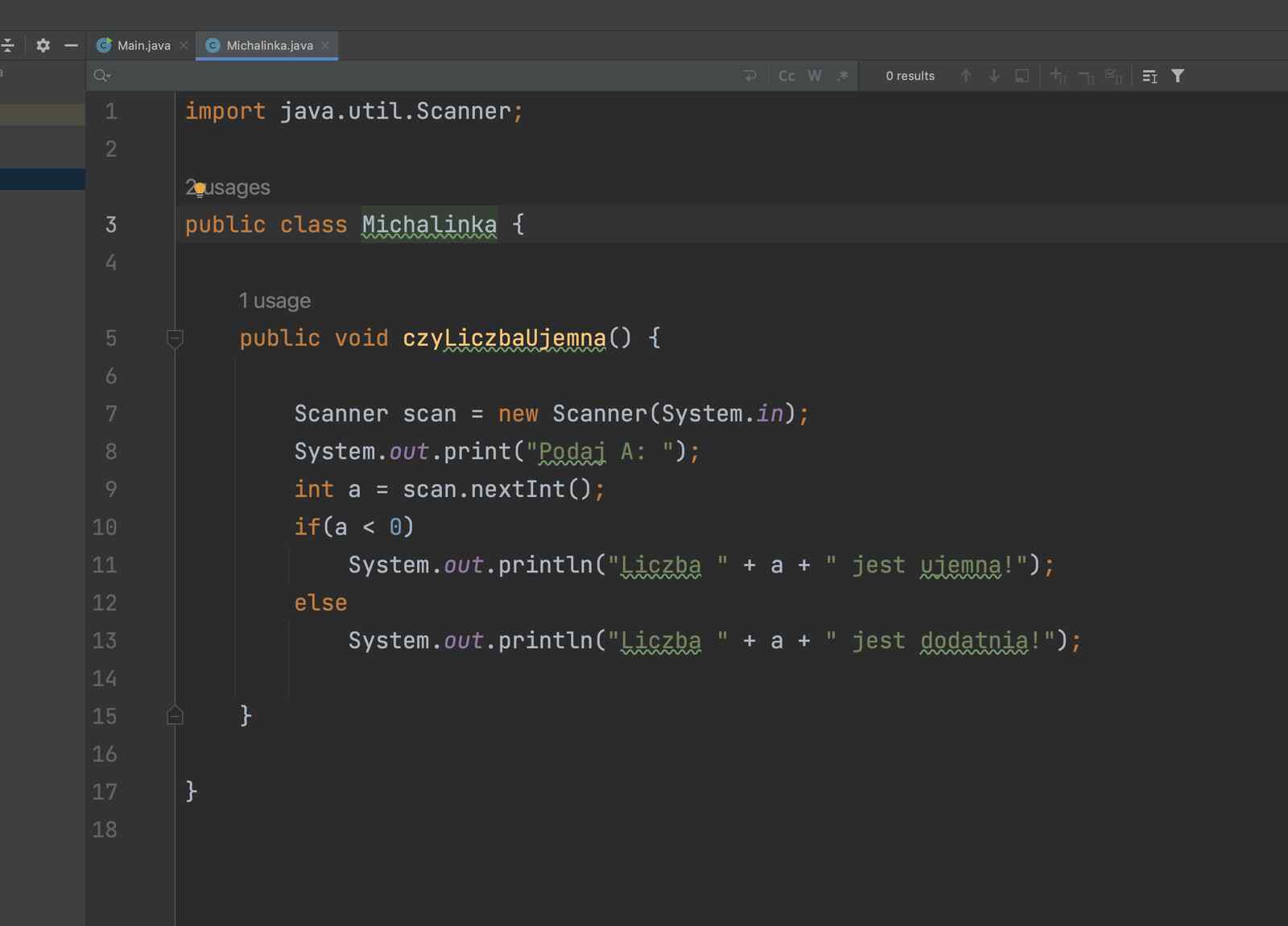The width and height of the screenshot is (1288, 926).
Task: Click the 'import' keyword on line 1
Action: tap(225, 111)
